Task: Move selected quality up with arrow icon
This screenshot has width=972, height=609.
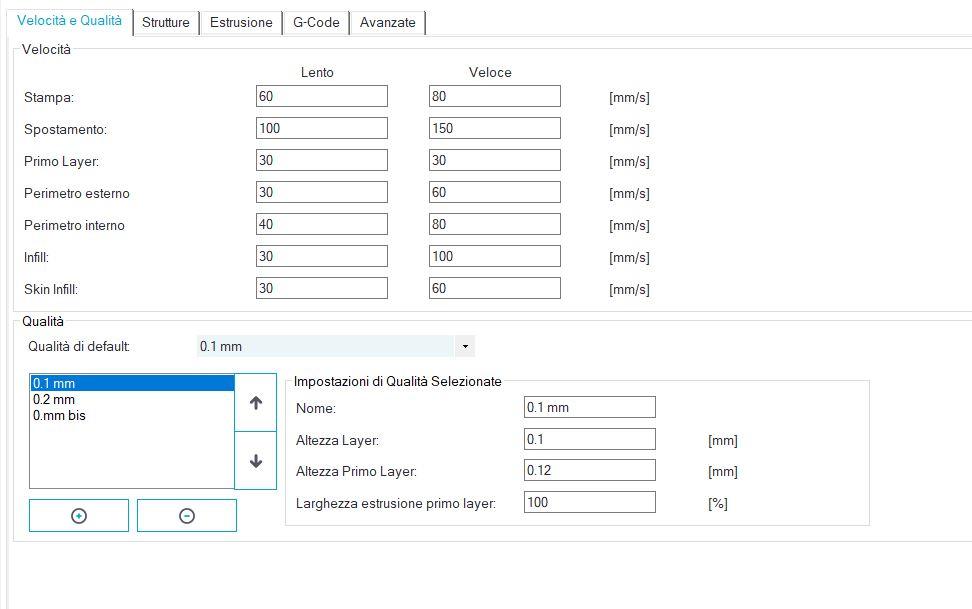Action: click(x=255, y=402)
